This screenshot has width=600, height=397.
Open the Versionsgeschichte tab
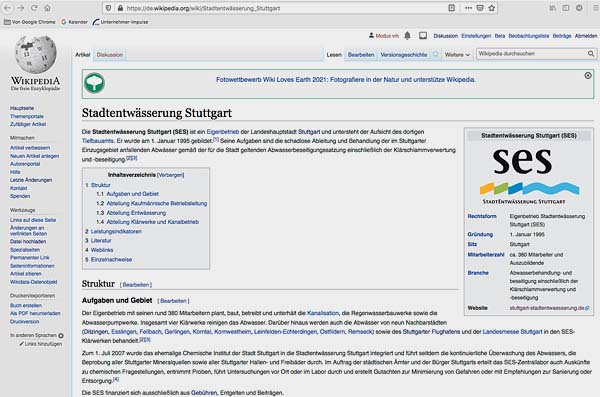pyautogui.click(x=404, y=55)
